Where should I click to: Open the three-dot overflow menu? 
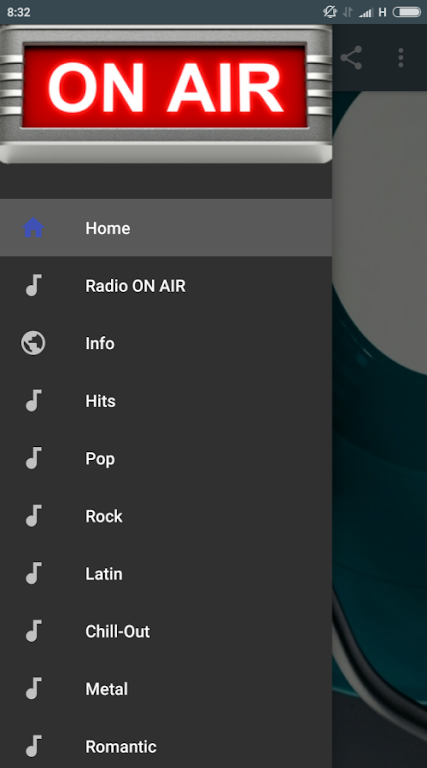click(401, 58)
